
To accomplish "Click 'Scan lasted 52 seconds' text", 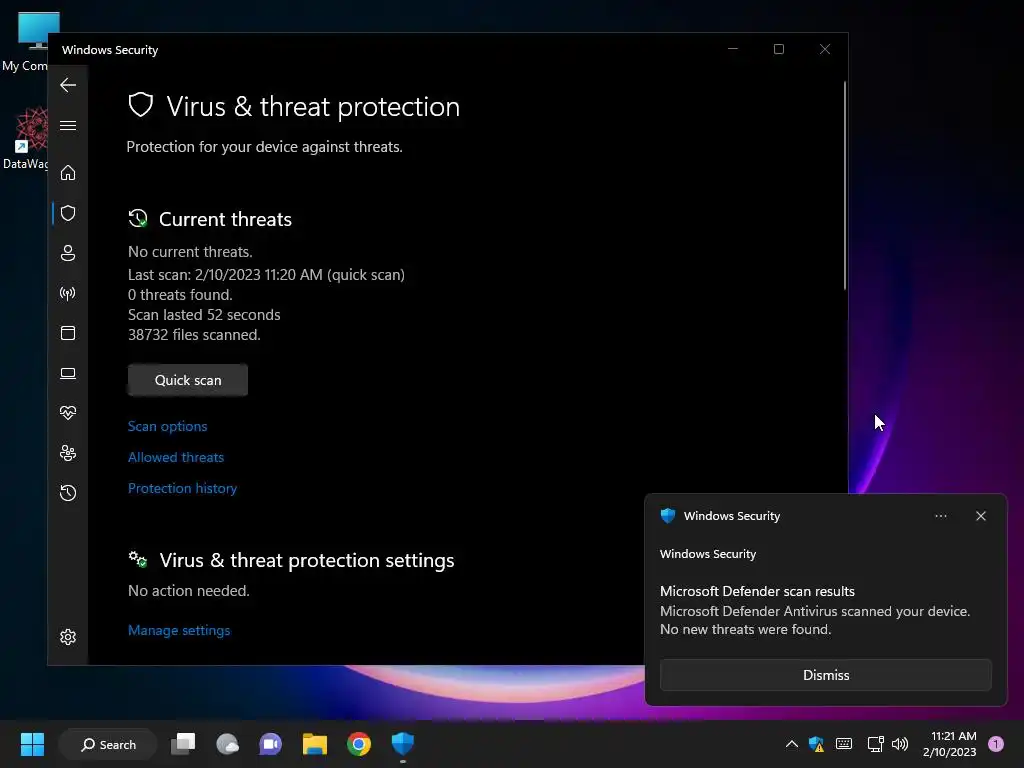I will click(204, 315).
